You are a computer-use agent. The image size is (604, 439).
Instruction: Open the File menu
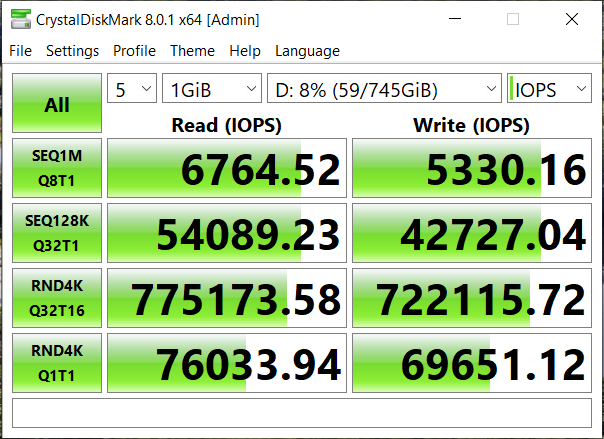click(21, 51)
